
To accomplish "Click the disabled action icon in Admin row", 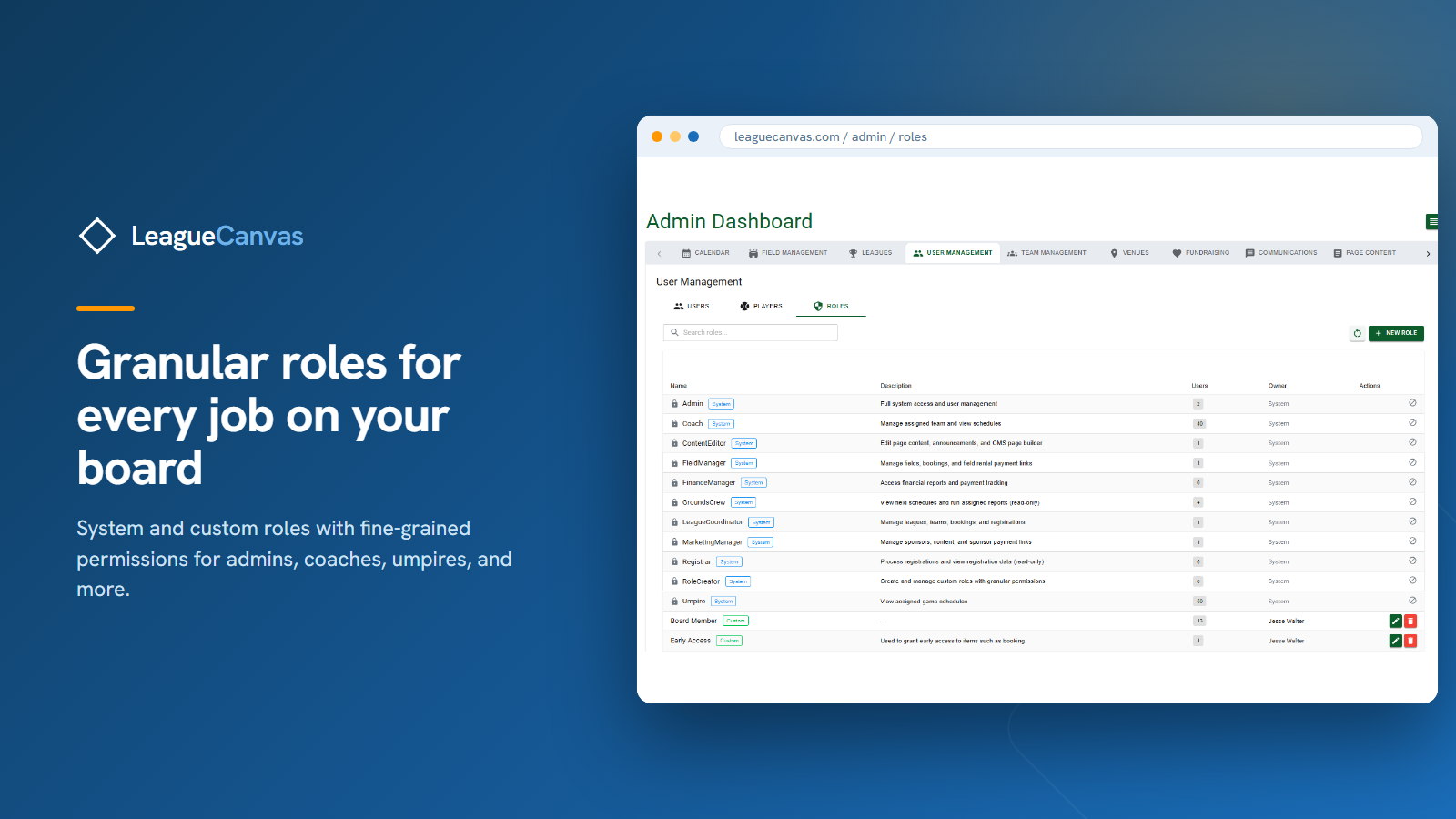I will tap(1412, 403).
